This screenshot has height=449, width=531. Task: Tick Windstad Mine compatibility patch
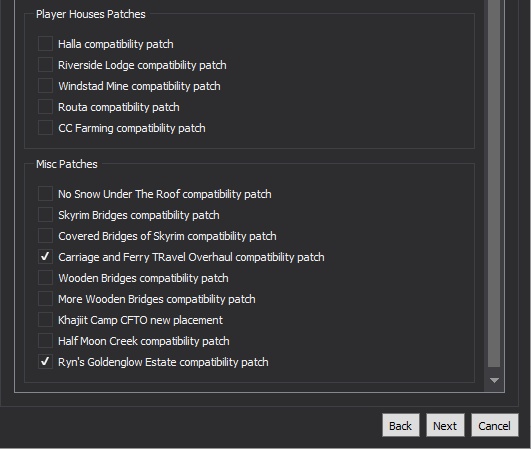pos(45,86)
